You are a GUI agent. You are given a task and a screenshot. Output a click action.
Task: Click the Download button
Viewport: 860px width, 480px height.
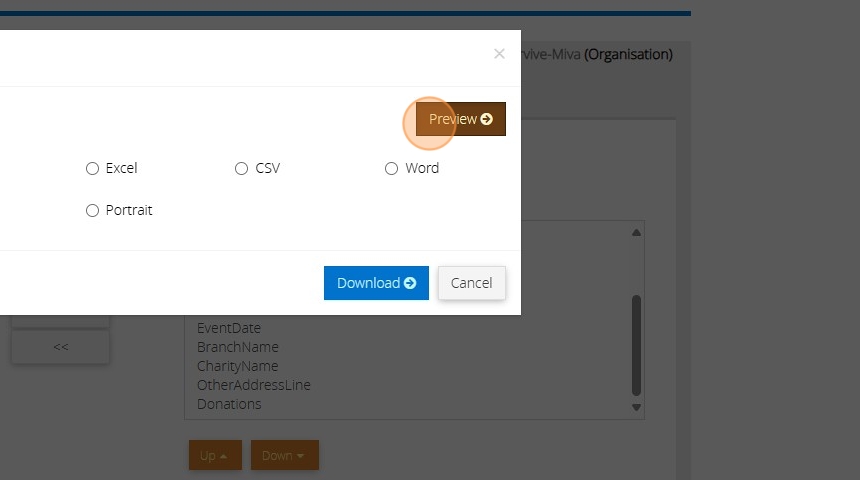[x=376, y=283]
